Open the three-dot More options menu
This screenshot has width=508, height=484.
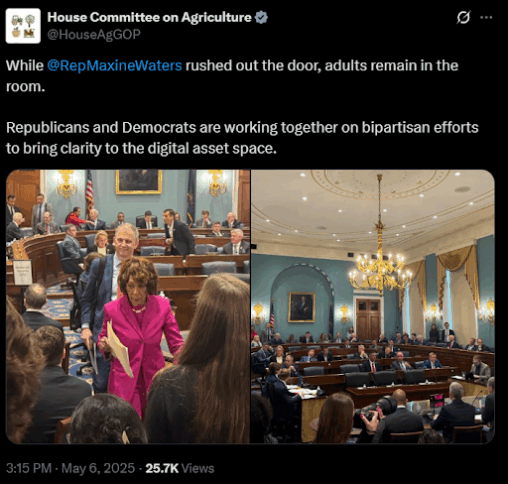(486, 17)
